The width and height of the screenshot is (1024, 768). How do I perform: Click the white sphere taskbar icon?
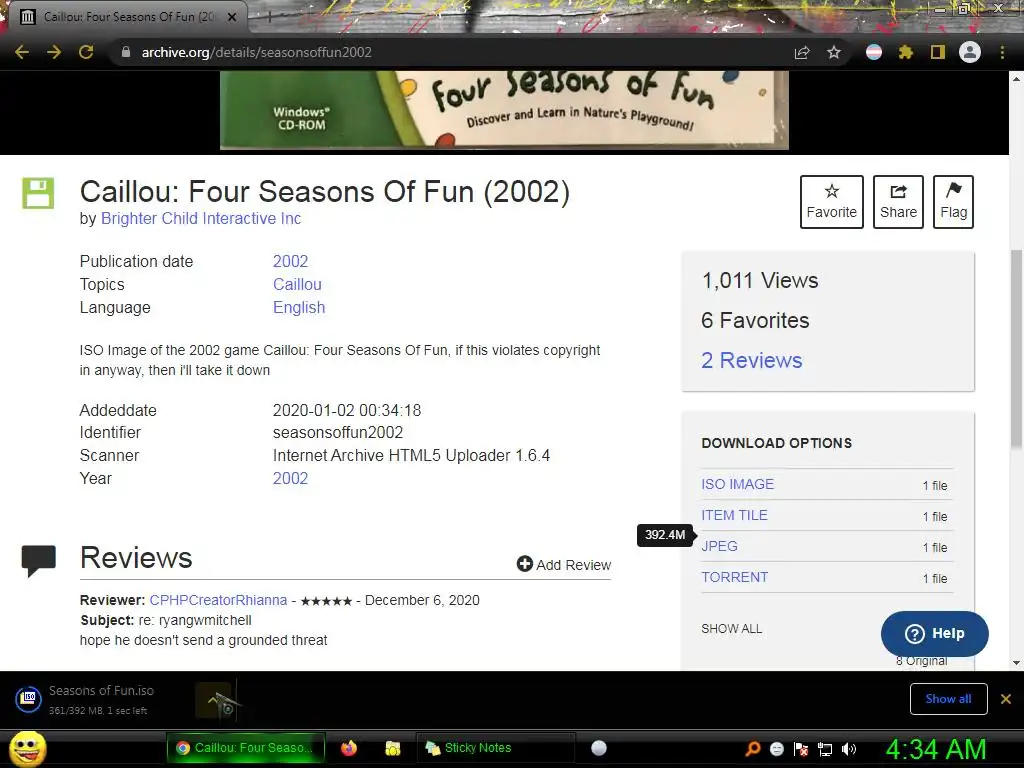click(x=599, y=748)
